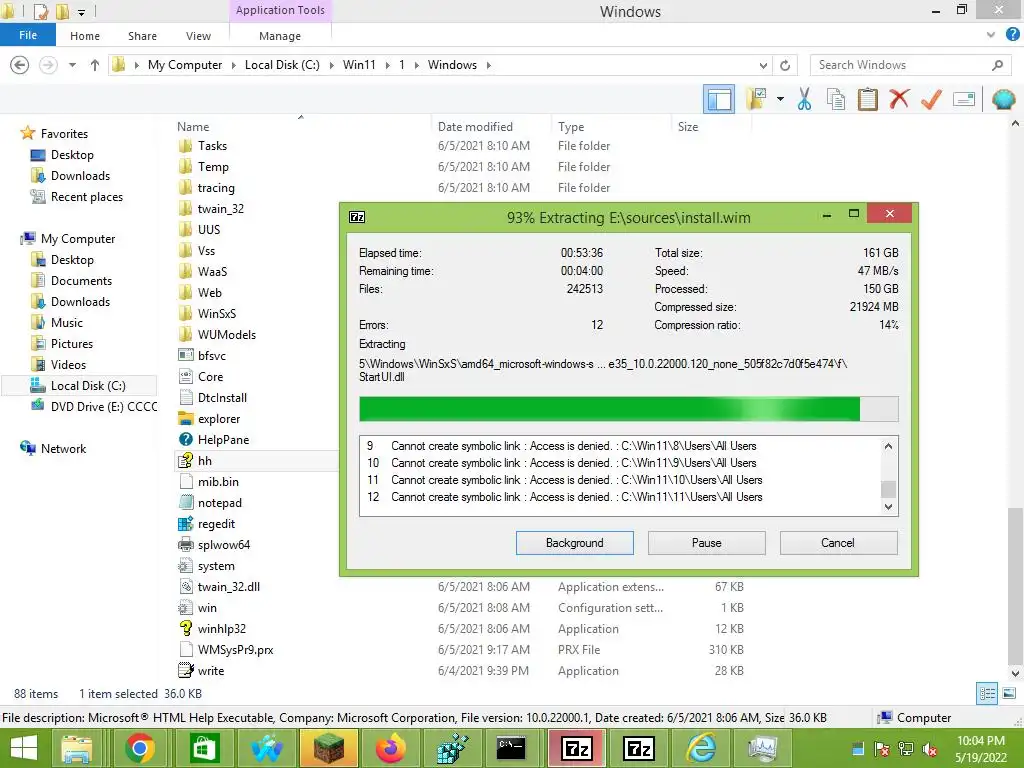The height and width of the screenshot is (768, 1024).
Task: Click the red X Delete toolbar icon
Action: click(x=899, y=99)
